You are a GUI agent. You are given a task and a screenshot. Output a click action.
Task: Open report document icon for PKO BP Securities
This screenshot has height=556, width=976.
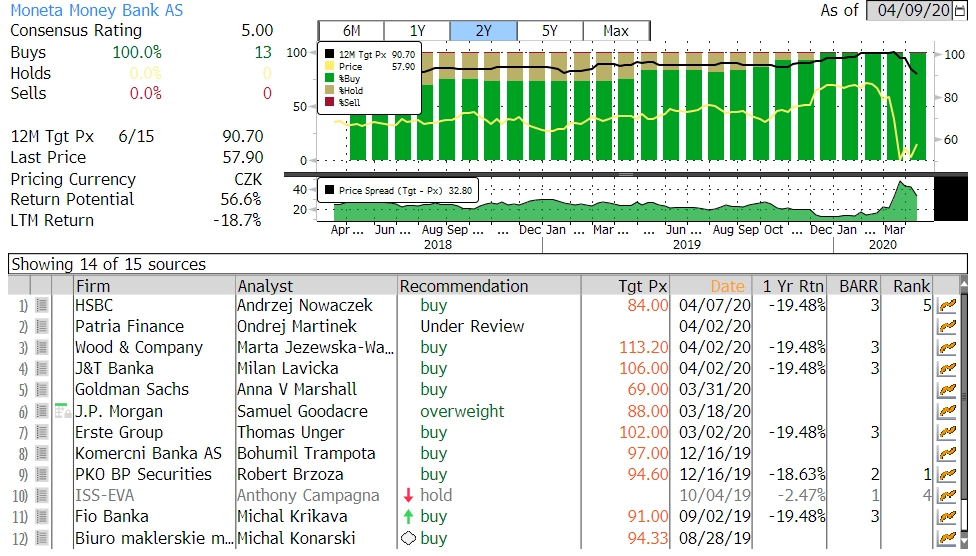coord(42,474)
